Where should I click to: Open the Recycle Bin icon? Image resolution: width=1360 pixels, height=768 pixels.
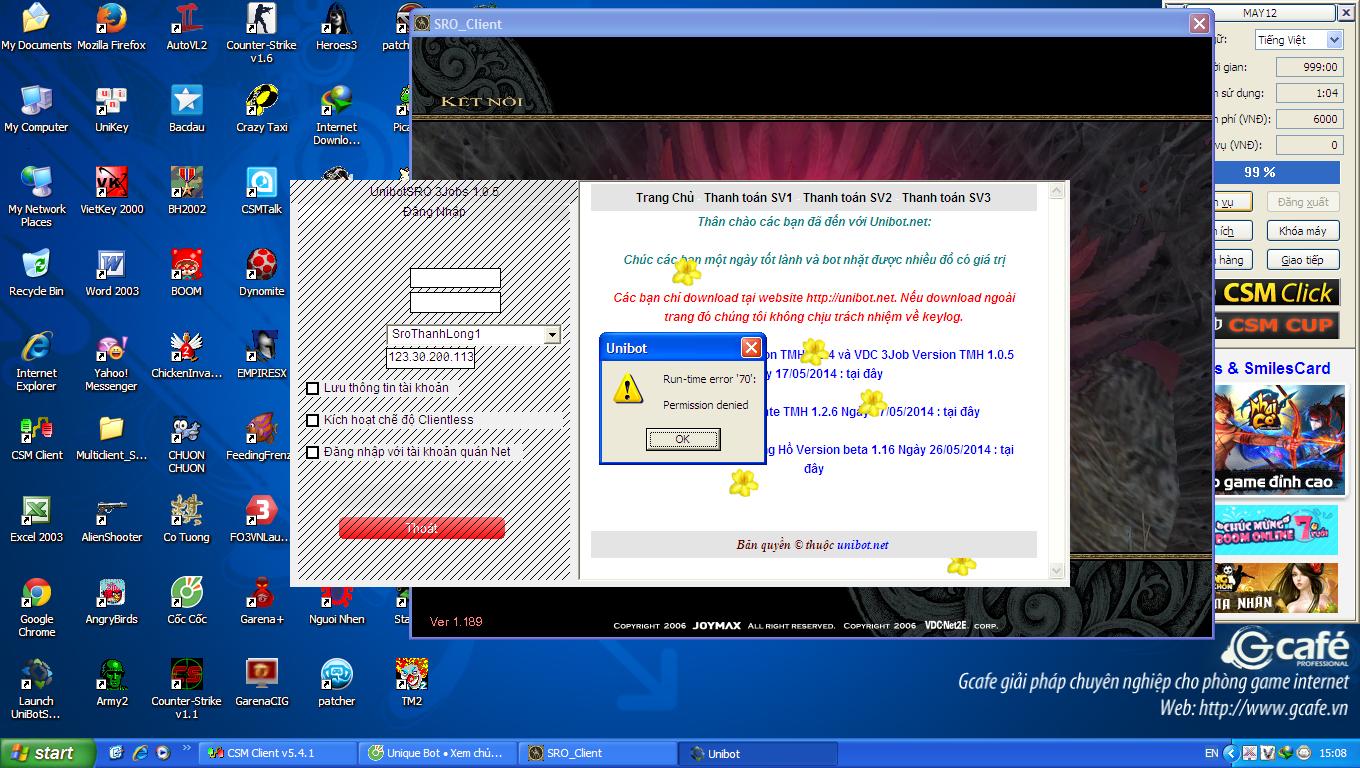[x=36, y=273]
